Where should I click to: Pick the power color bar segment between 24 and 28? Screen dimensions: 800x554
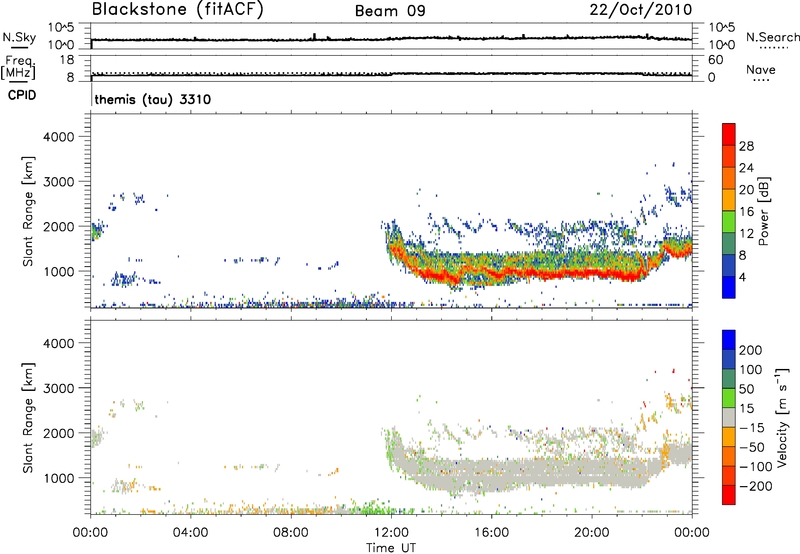point(729,156)
